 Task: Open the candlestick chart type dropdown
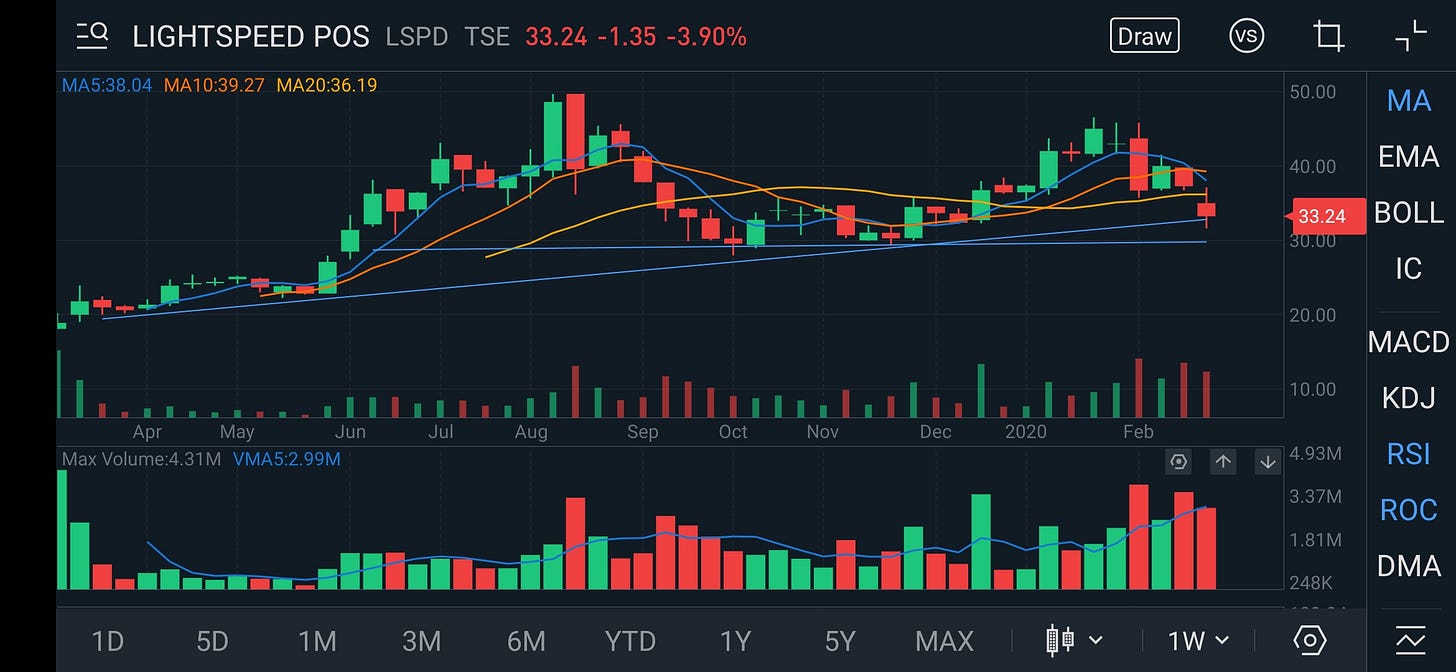(1074, 640)
